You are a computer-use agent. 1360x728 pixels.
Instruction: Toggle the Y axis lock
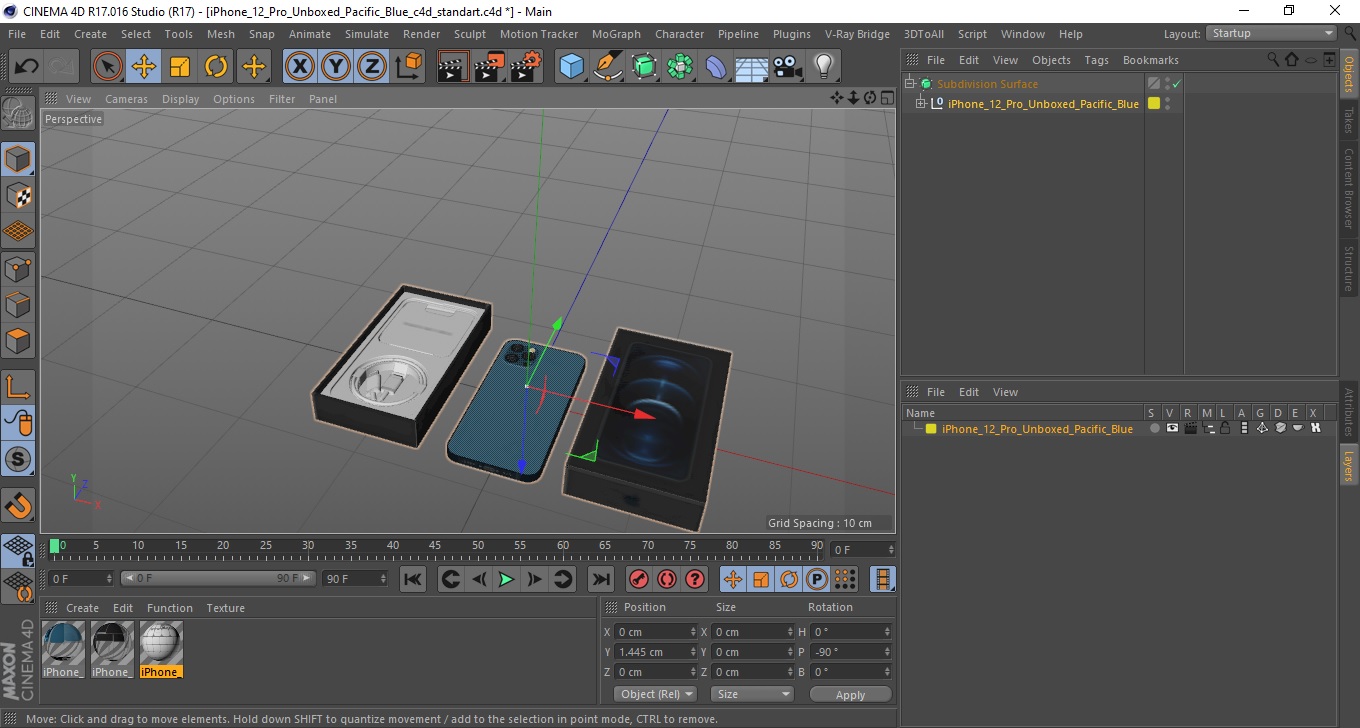tap(336, 67)
